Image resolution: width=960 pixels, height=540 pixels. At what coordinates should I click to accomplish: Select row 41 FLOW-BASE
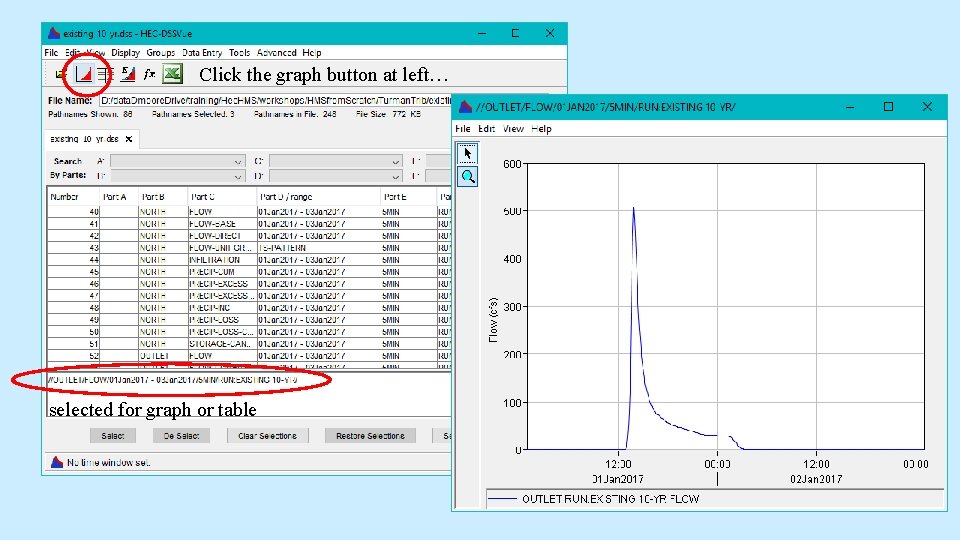point(250,224)
